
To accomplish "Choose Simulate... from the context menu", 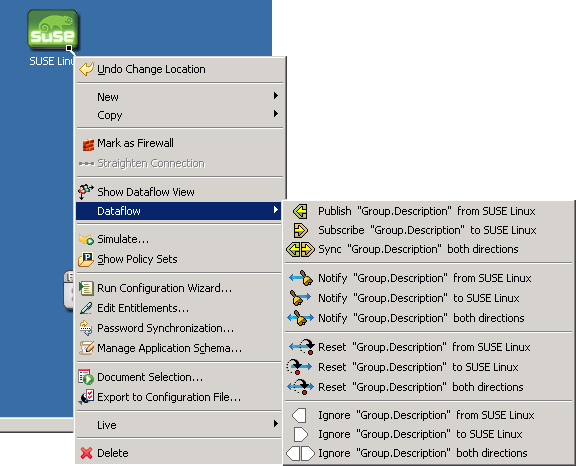I will [179, 239].
